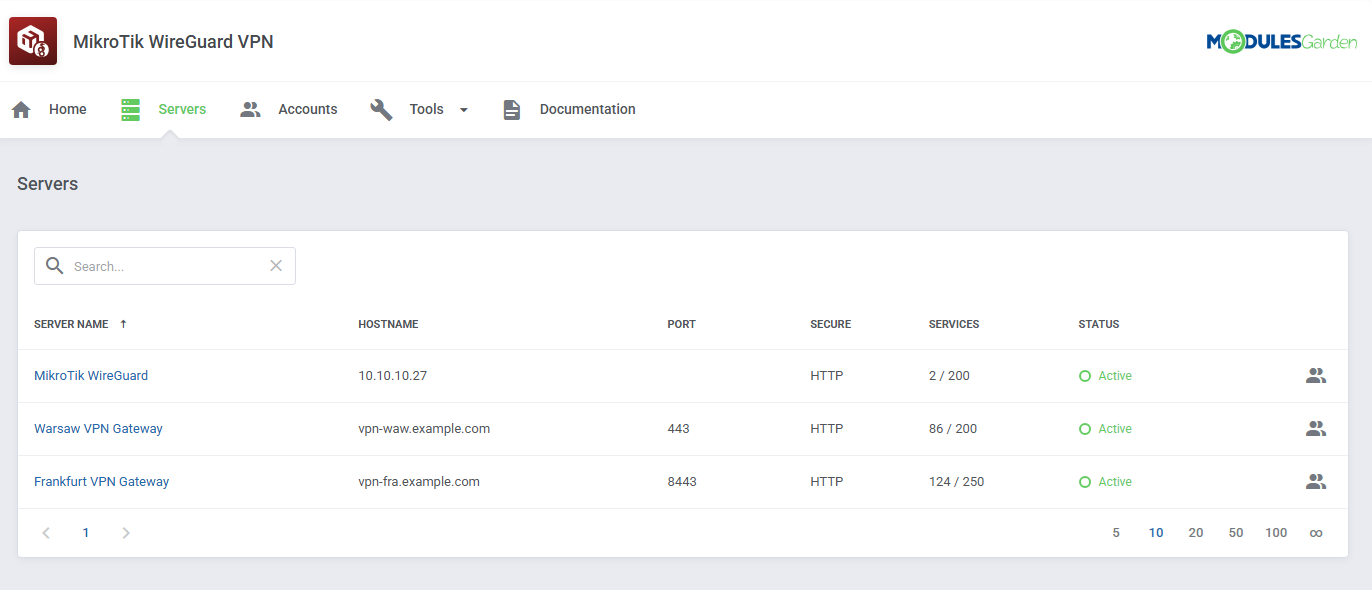
Task: Show 5 entries per page
Action: [1116, 533]
